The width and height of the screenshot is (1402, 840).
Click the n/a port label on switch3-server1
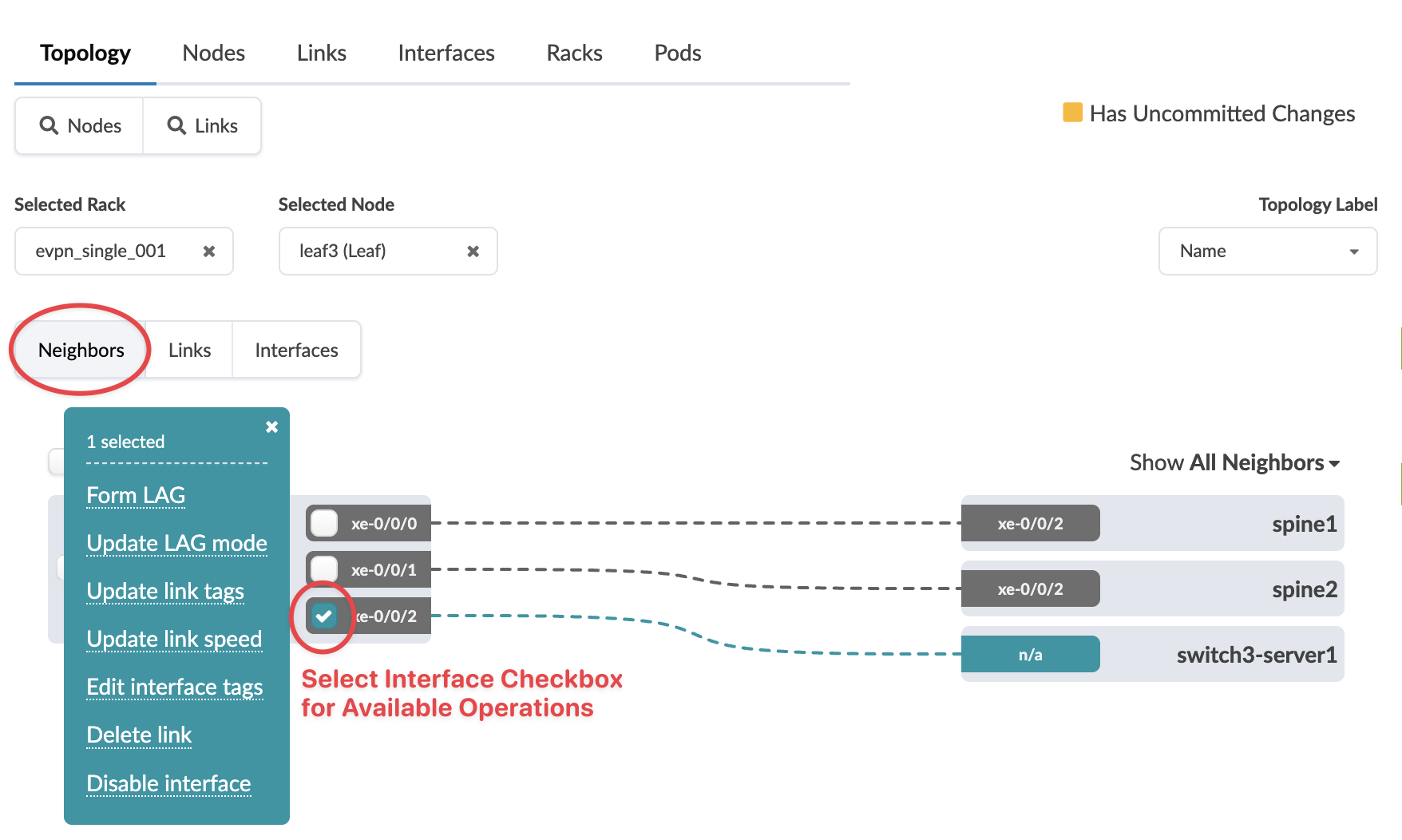[x=1030, y=653]
